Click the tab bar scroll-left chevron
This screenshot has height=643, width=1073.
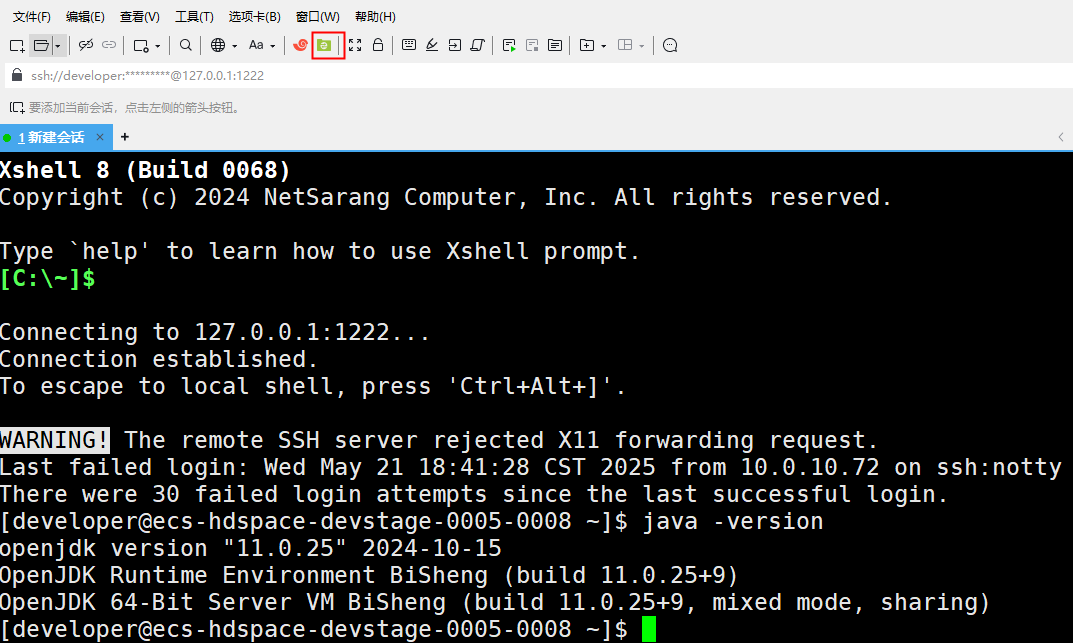click(x=1061, y=137)
